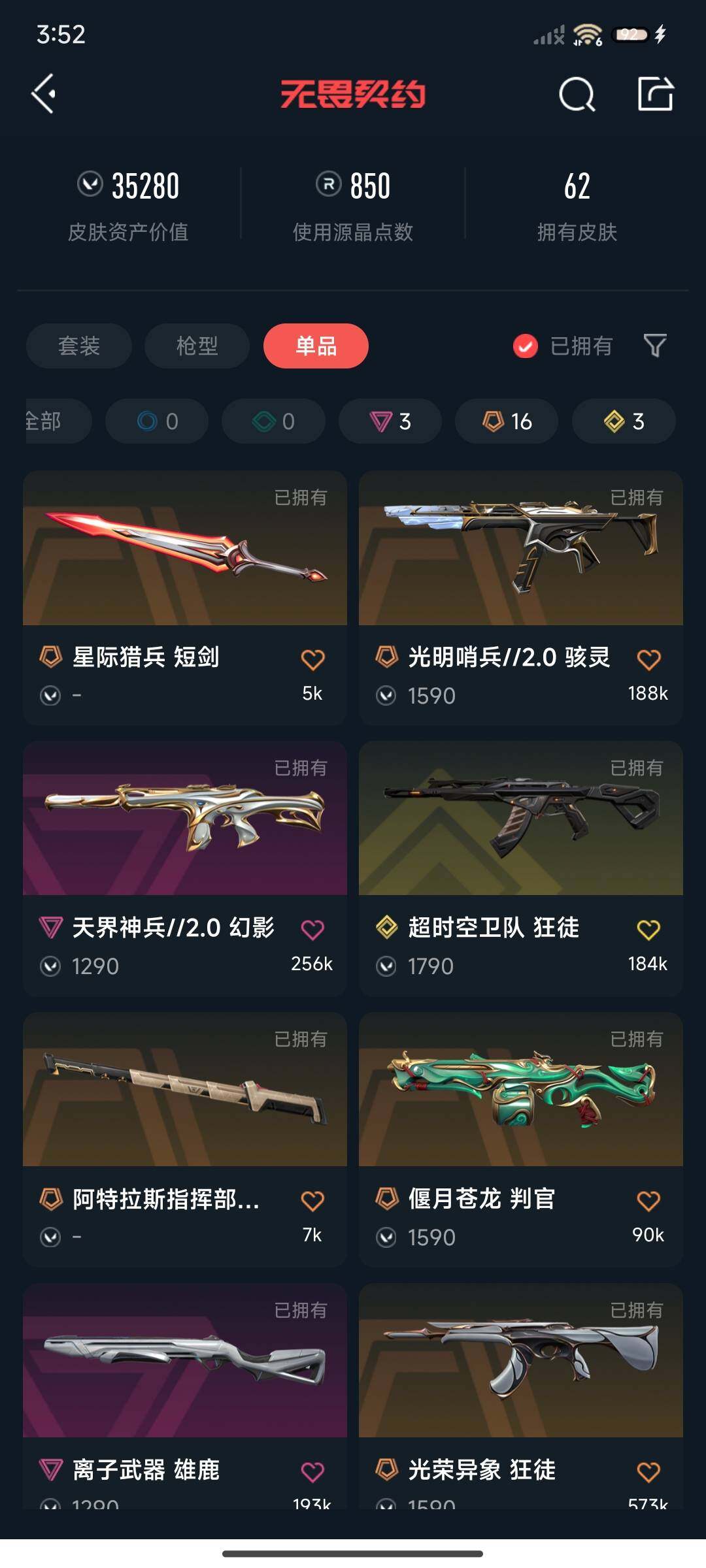This screenshot has height=1568, width=706.
Task: Select the 单品 tab
Action: pyautogui.click(x=316, y=346)
